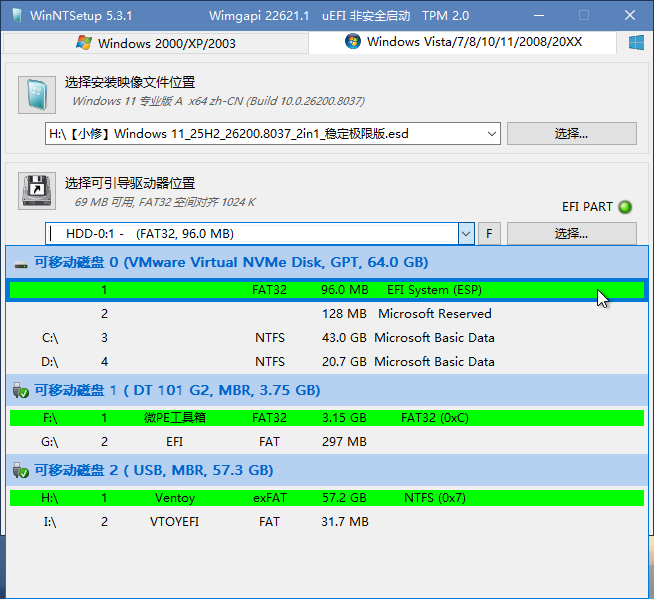Switch to Windows Vista/7/8/10/11/2008/20XX tab
Viewport: 654px width, 599px height.
[x=463, y=42]
